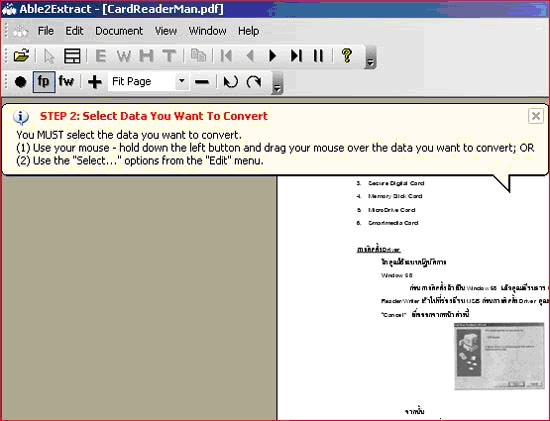This screenshot has width=550, height=421.
Task: Click the two vertical bars toolbar icon
Action: tap(318, 56)
